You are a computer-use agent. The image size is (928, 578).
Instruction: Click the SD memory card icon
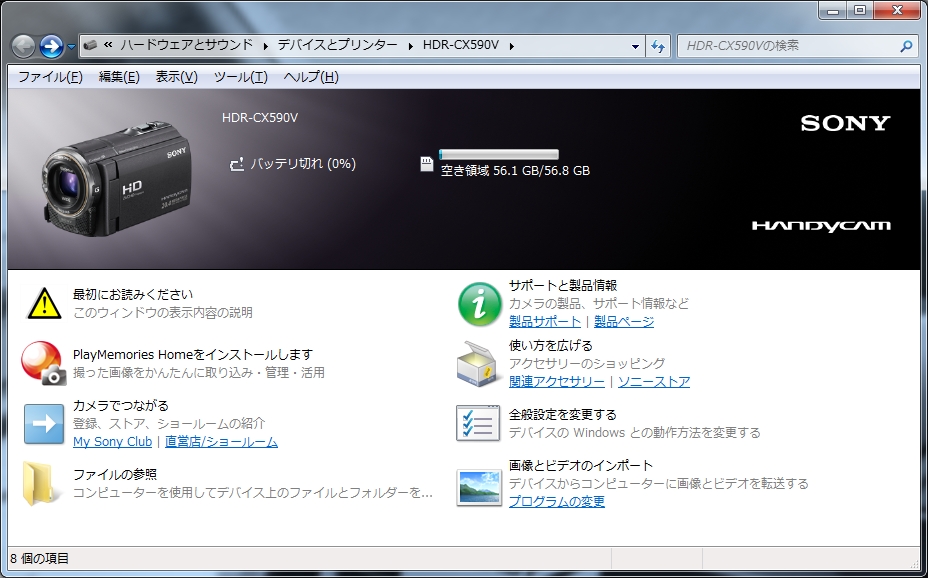[427, 164]
